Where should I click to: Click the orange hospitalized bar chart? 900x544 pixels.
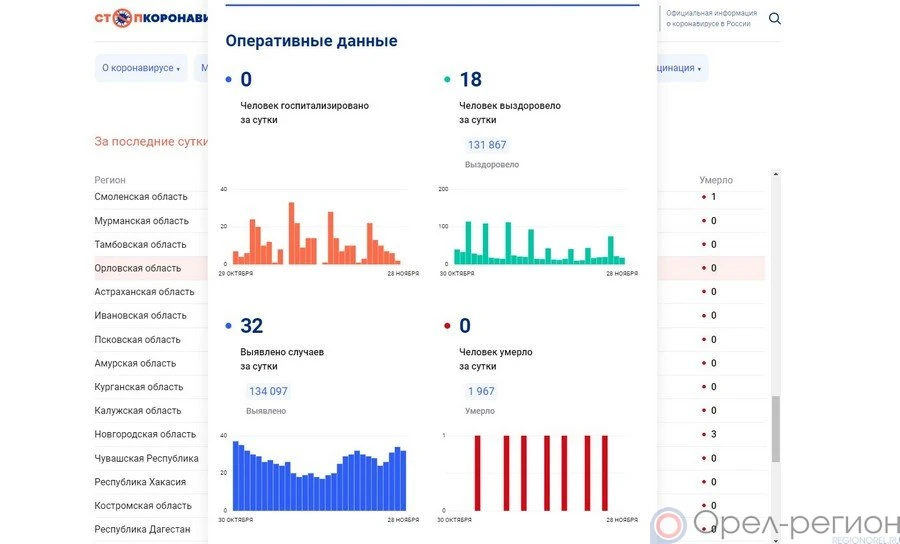click(316, 233)
